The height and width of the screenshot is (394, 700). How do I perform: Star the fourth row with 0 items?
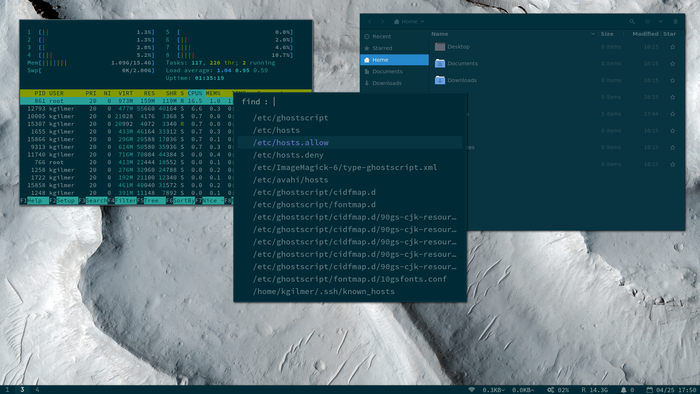pyautogui.click(x=672, y=97)
